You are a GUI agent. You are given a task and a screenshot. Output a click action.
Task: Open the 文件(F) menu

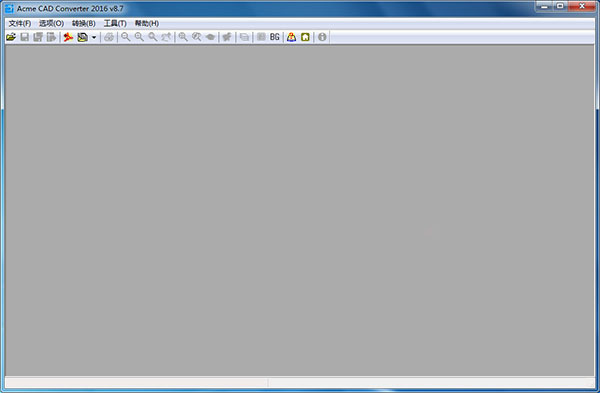click(20, 23)
